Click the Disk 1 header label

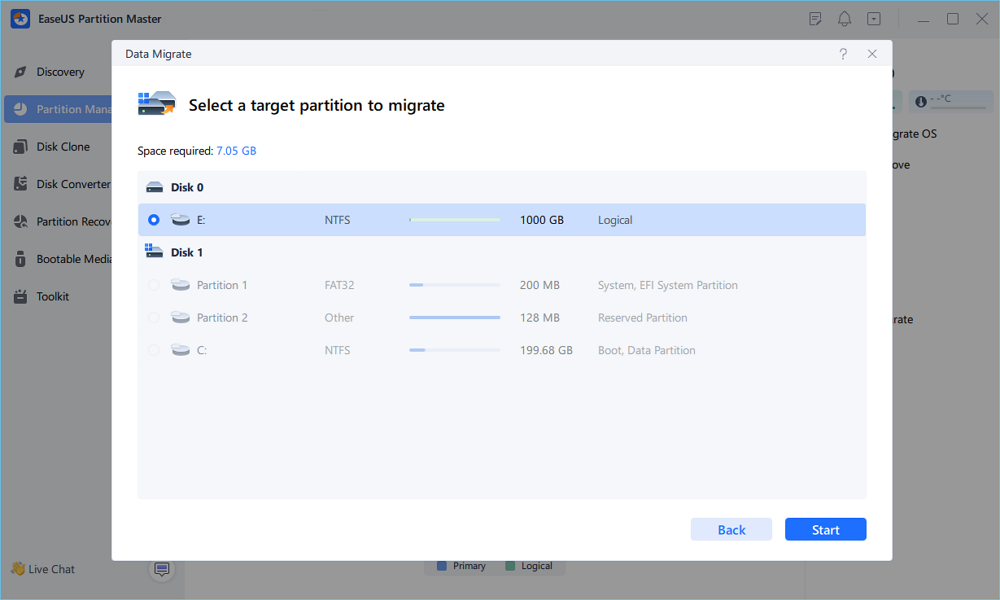click(x=187, y=252)
